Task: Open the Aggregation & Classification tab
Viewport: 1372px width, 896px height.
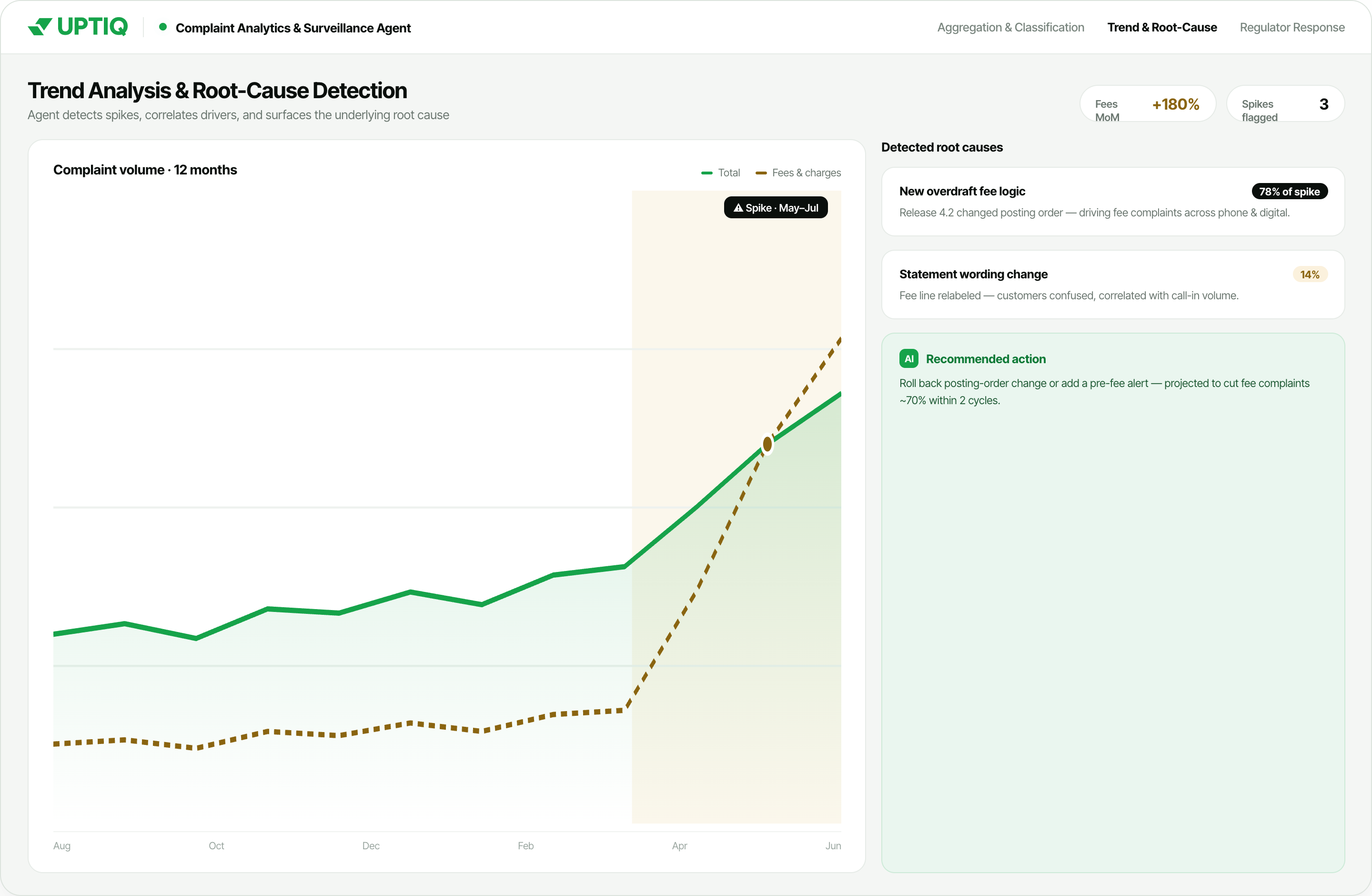Action: (1010, 27)
